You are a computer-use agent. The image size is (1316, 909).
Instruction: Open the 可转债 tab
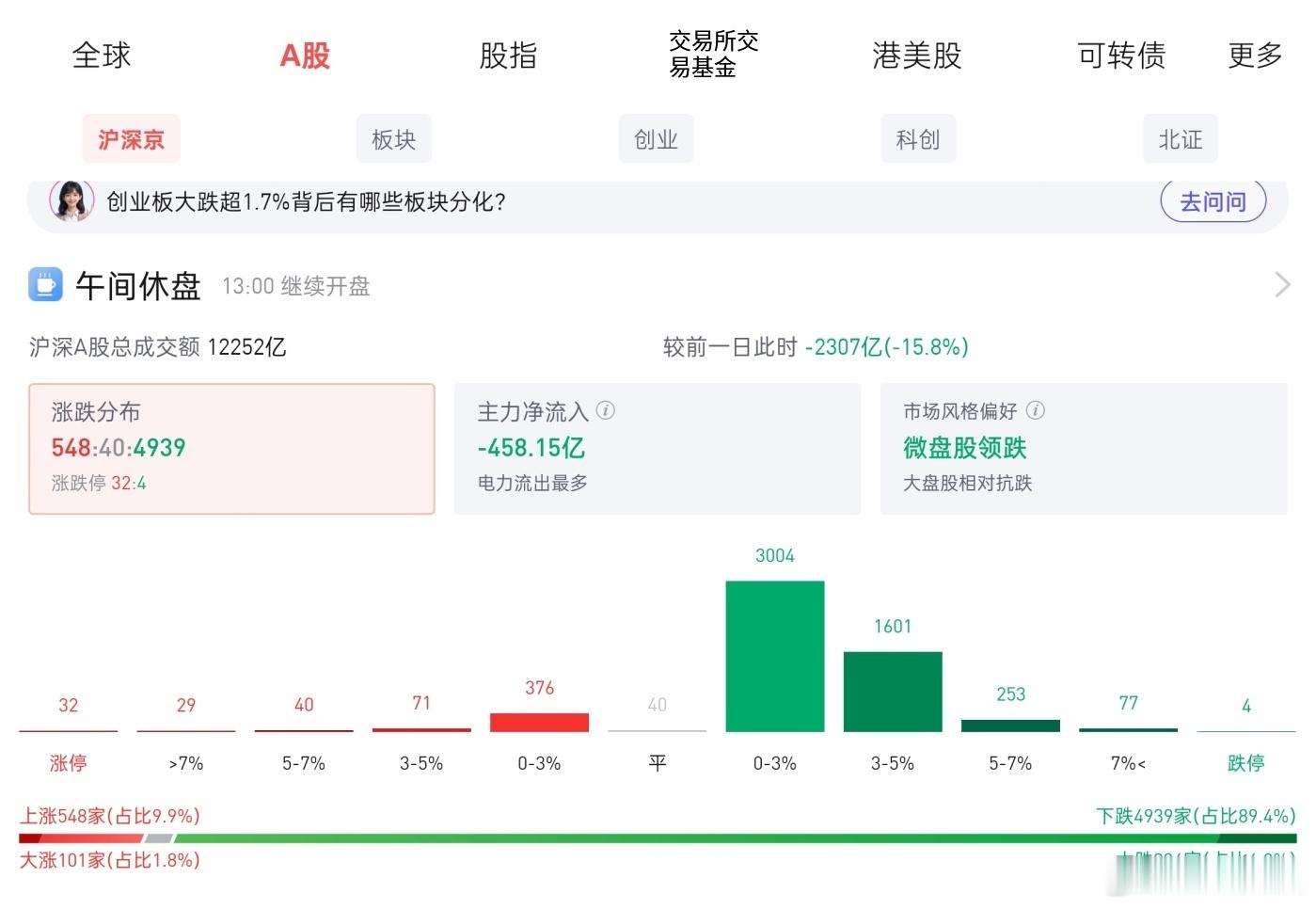[x=1121, y=56]
